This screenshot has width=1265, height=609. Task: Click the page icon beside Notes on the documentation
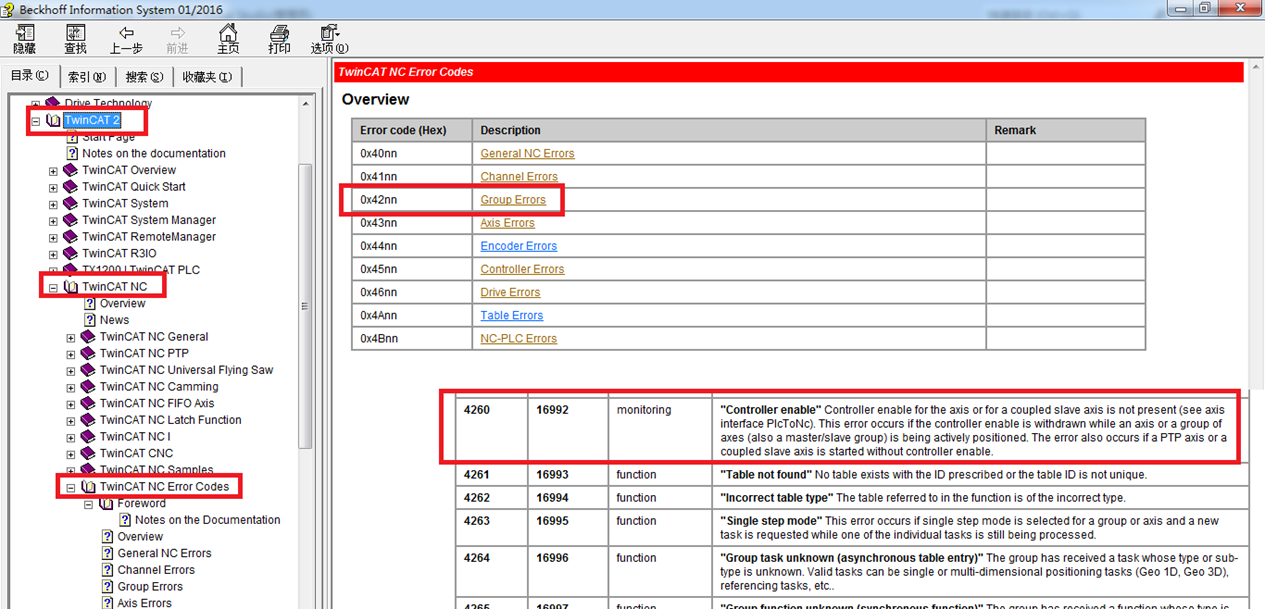pyautogui.click(x=72, y=154)
